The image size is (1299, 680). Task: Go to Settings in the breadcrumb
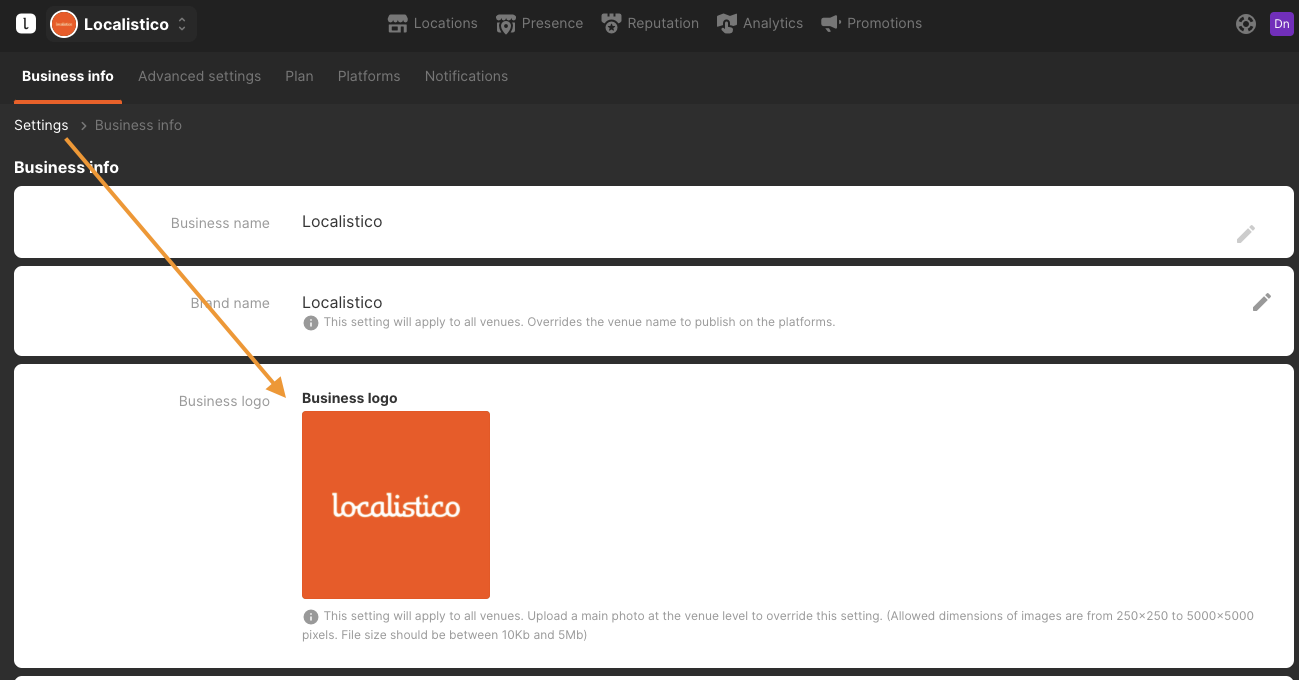pos(41,125)
